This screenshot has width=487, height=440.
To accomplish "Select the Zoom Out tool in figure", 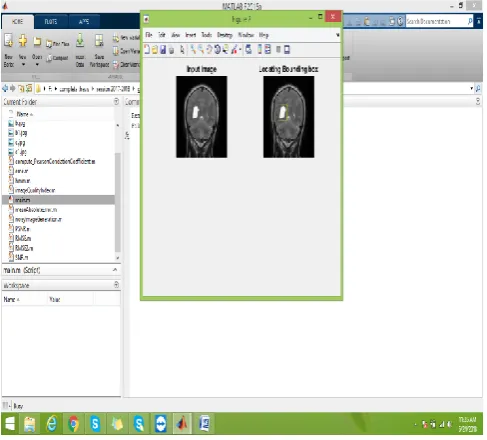I will [x=201, y=50].
